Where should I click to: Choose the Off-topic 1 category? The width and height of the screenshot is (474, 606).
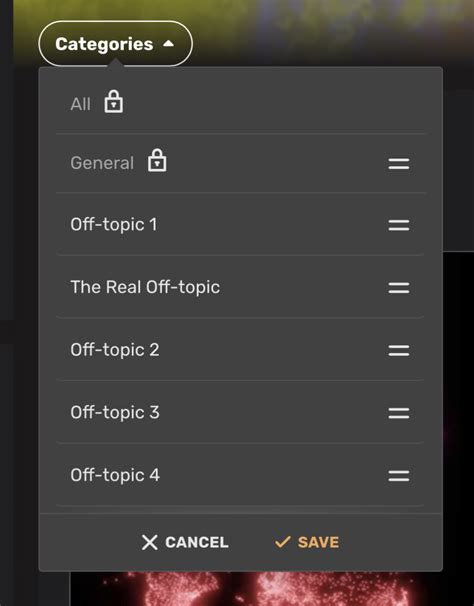[114, 225]
